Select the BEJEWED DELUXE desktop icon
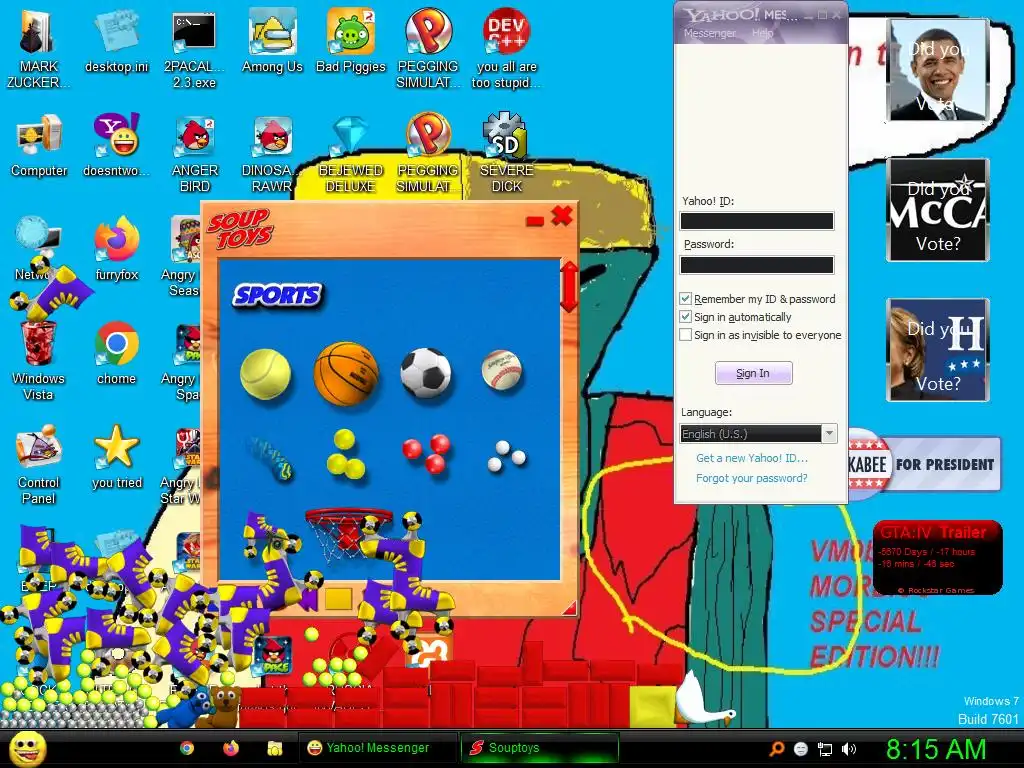This screenshot has height=768, width=1024. coord(351,152)
